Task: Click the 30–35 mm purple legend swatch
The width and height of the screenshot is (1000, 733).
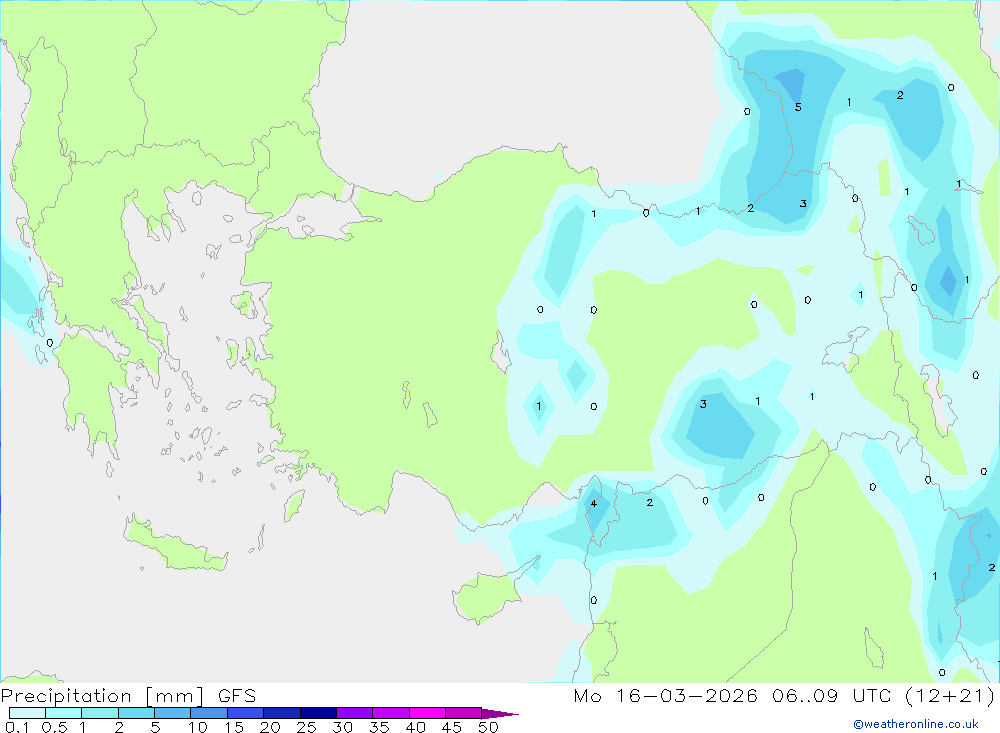Action: point(355,713)
